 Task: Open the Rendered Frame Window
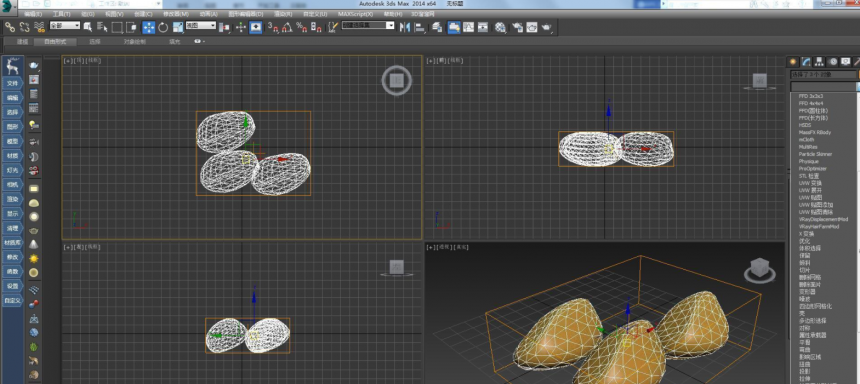(531, 27)
